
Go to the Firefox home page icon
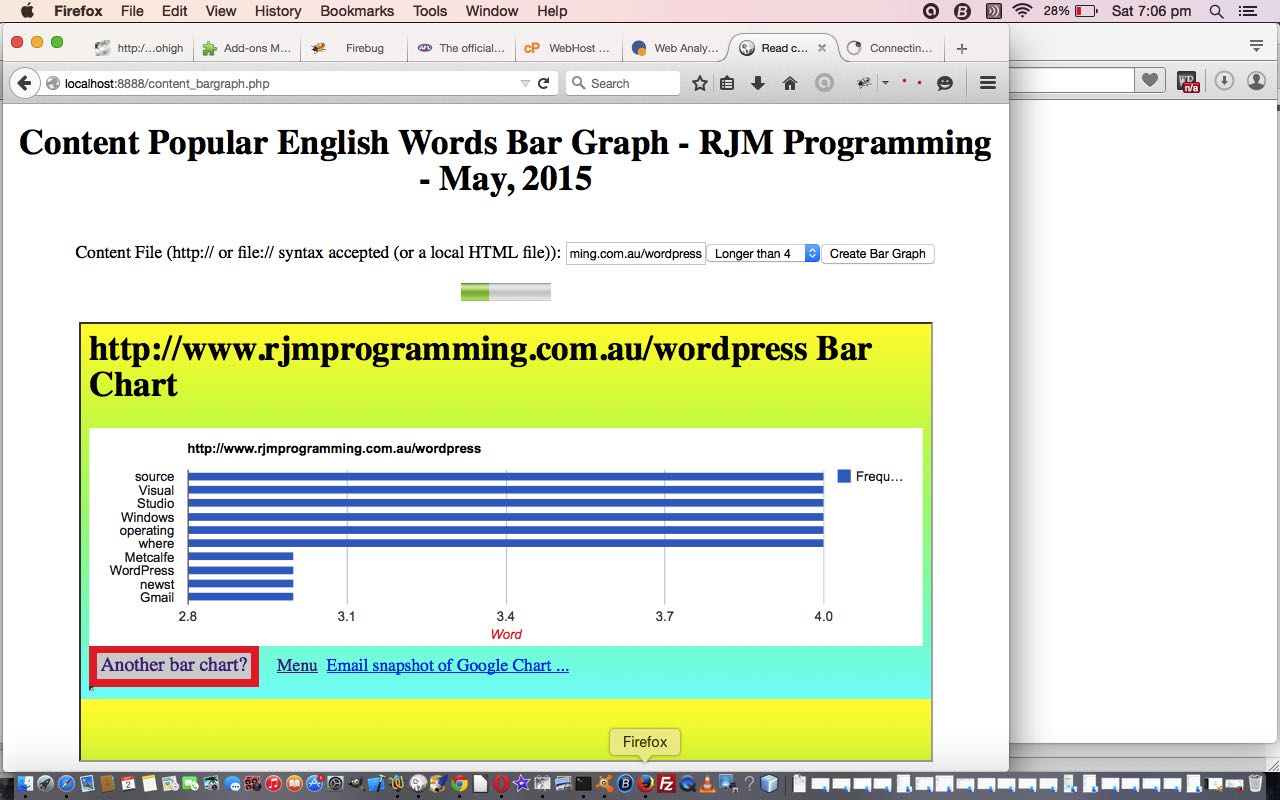(790, 84)
